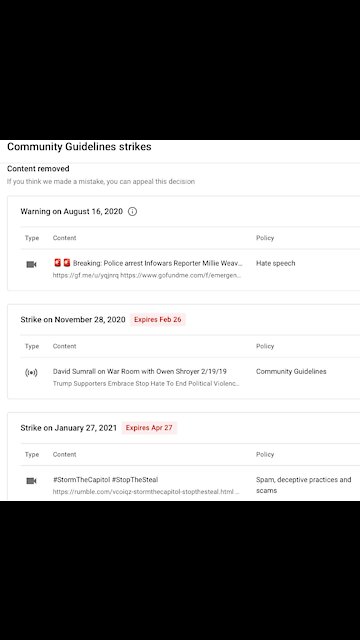Click live stream icon in David Sumrall row
360x640 pixels.
tap(31, 372)
